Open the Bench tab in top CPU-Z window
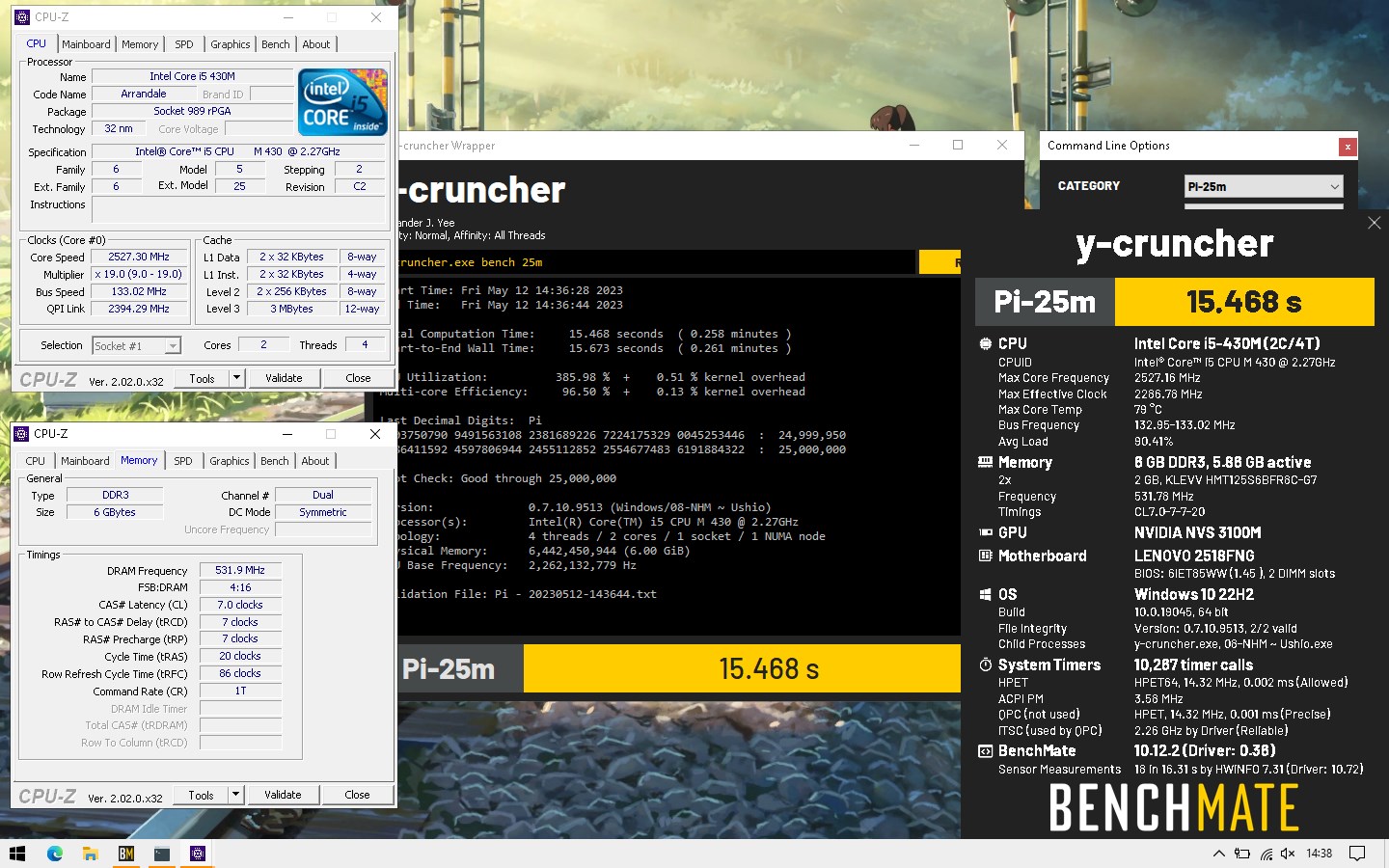The image size is (1389, 868). click(x=276, y=44)
